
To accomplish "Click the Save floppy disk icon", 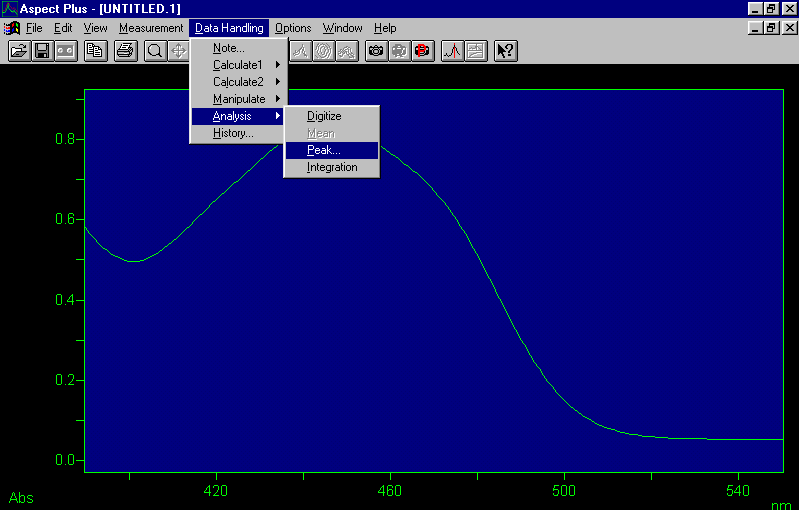I will coord(42,50).
